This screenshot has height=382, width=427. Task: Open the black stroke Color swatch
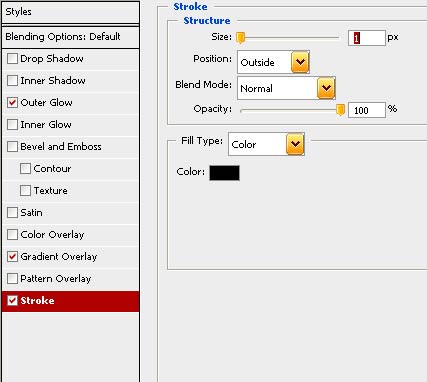click(x=224, y=173)
